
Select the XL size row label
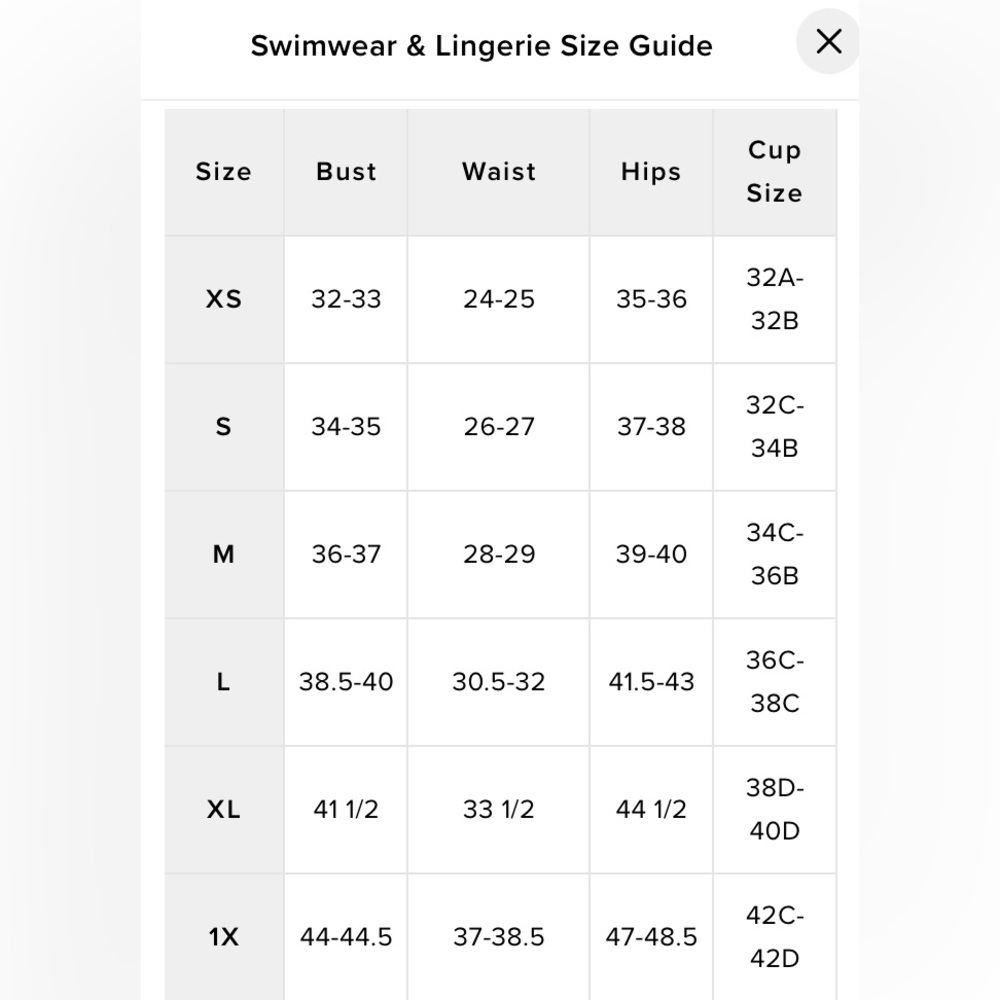click(224, 810)
